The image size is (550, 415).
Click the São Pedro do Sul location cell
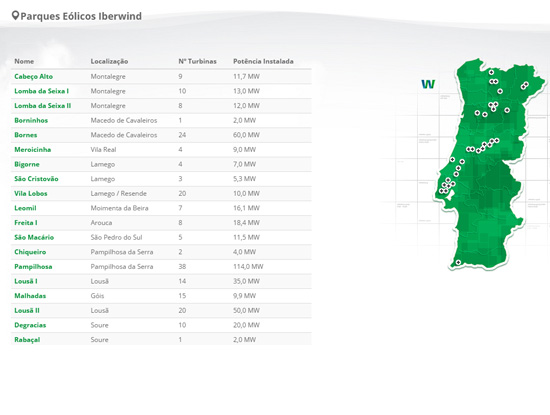(116, 237)
